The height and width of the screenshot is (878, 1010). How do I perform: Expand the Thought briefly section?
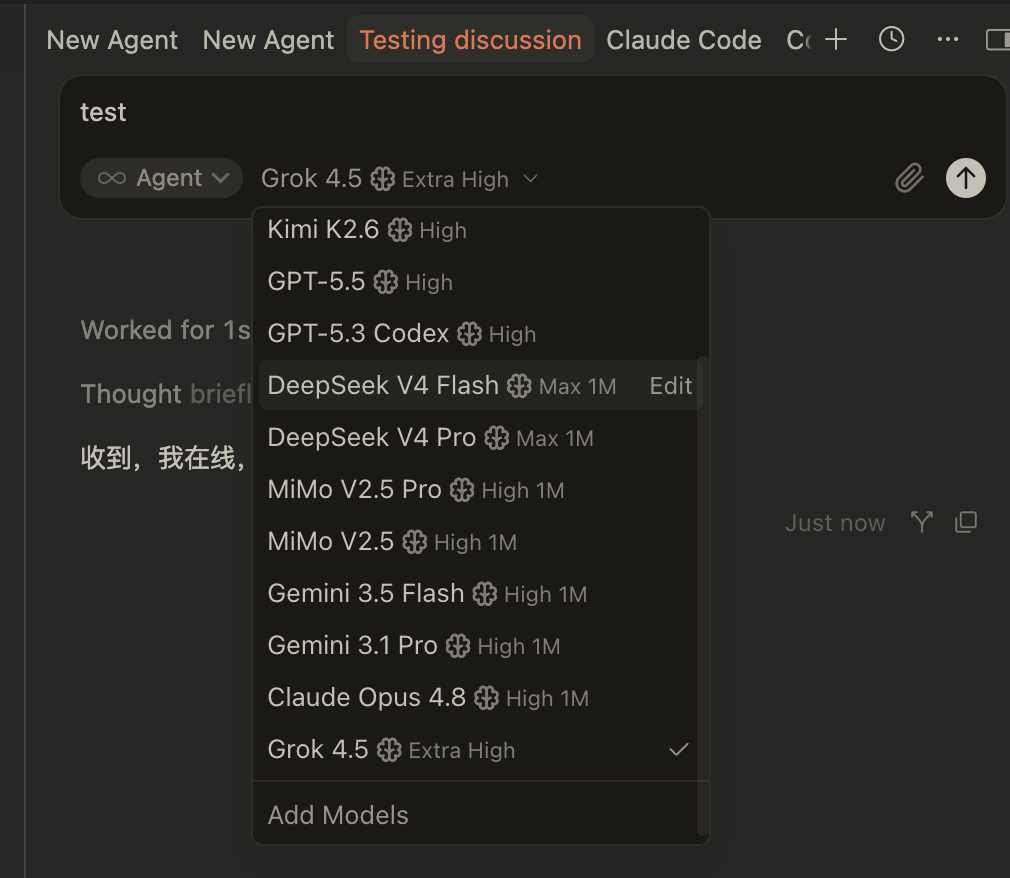[165, 394]
